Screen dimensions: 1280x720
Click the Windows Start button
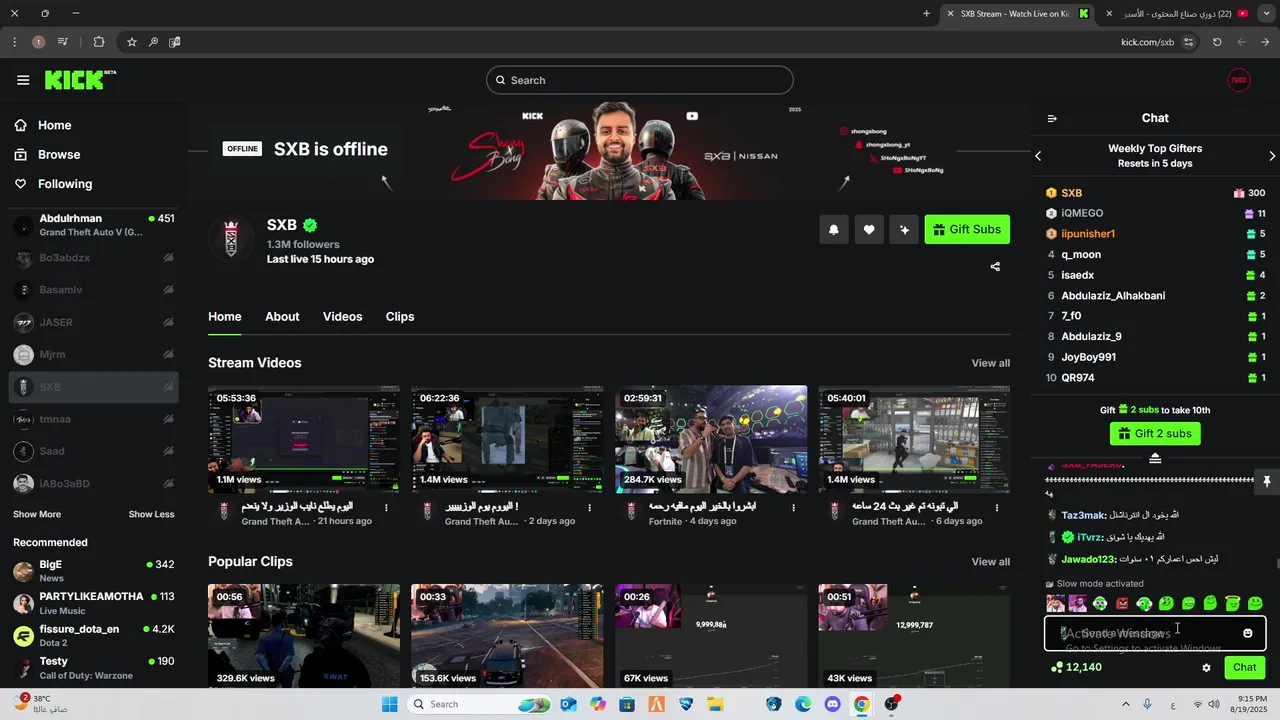pos(390,704)
